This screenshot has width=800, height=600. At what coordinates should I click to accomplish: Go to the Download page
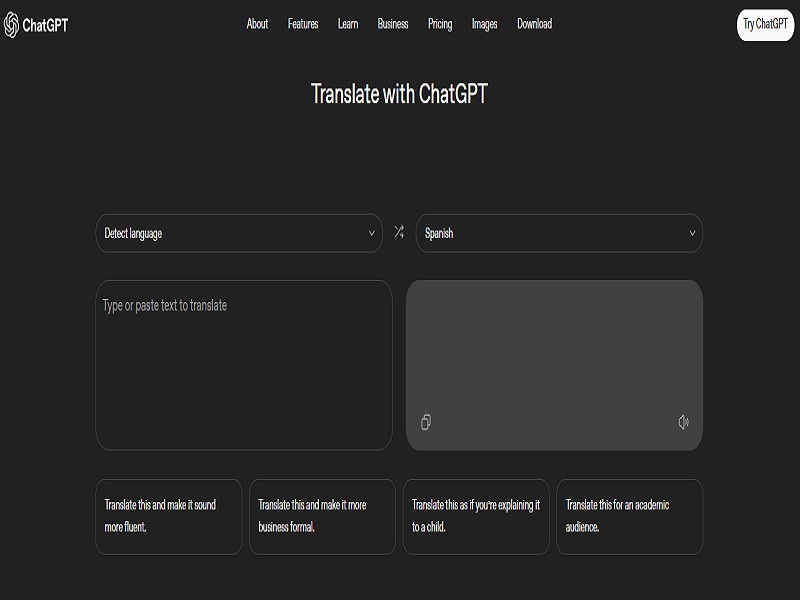point(534,23)
